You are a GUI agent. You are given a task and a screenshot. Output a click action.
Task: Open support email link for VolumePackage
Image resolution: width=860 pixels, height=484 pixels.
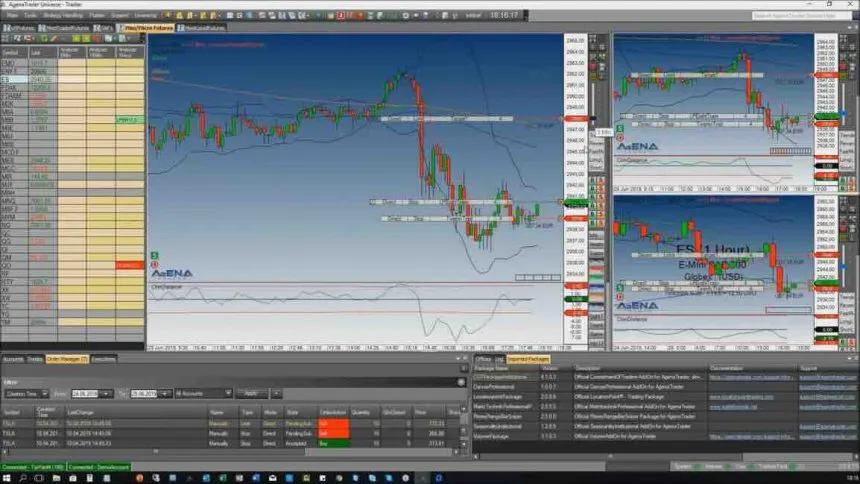click(x=827, y=436)
